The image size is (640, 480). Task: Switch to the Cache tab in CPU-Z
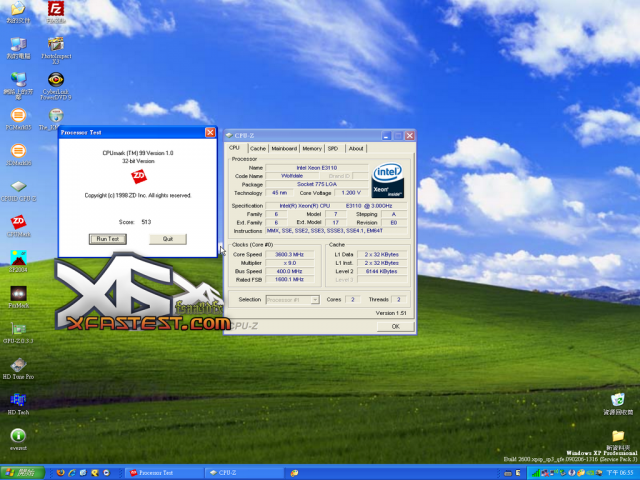tap(258, 149)
